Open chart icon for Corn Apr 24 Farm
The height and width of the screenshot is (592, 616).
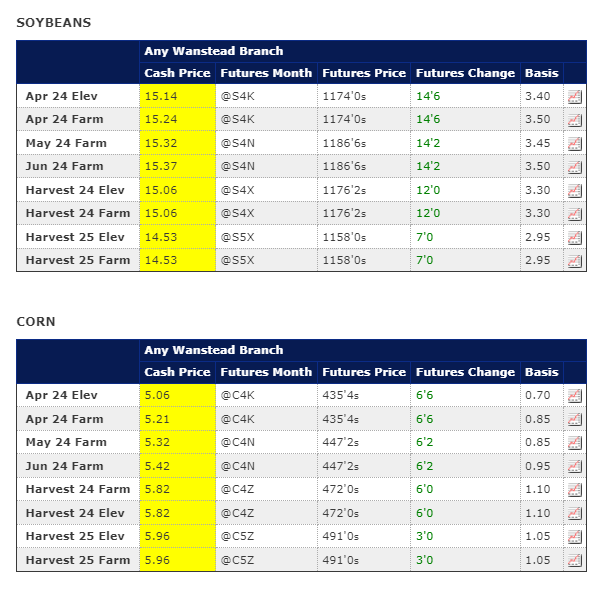(x=575, y=420)
